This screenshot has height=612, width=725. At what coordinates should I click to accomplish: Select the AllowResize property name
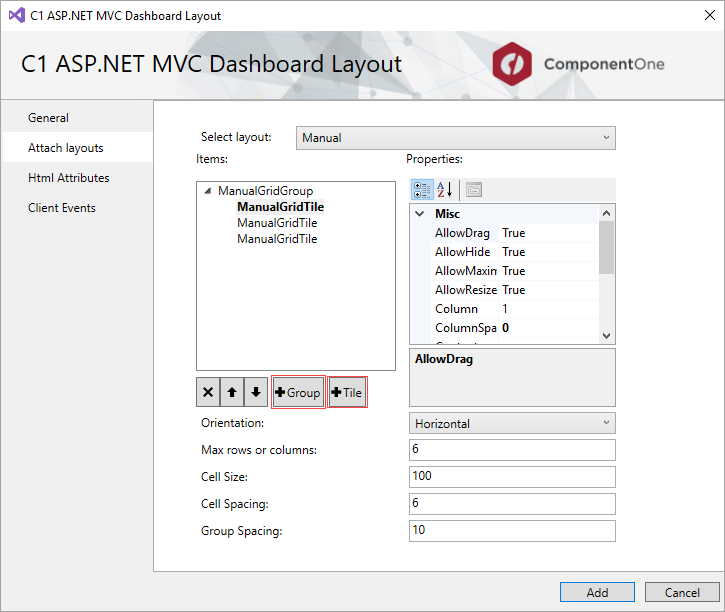(464, 290)
